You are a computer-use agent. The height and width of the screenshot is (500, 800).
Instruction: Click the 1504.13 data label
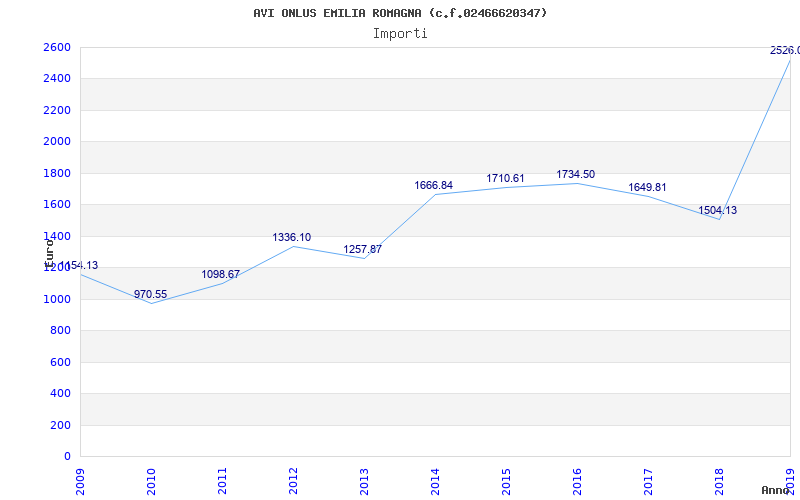[717, 210]
